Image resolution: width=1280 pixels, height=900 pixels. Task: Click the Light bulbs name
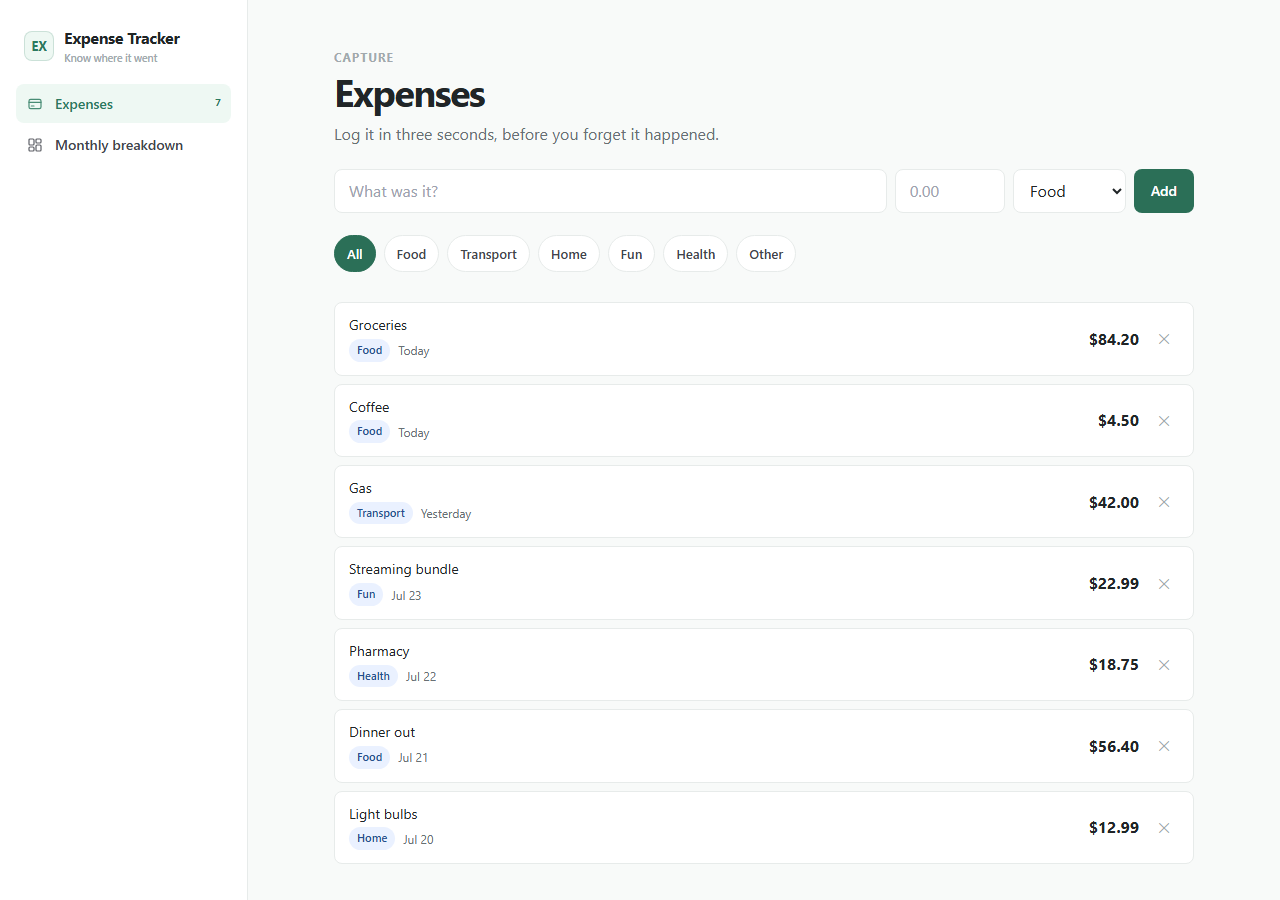(x=383, y=814)
